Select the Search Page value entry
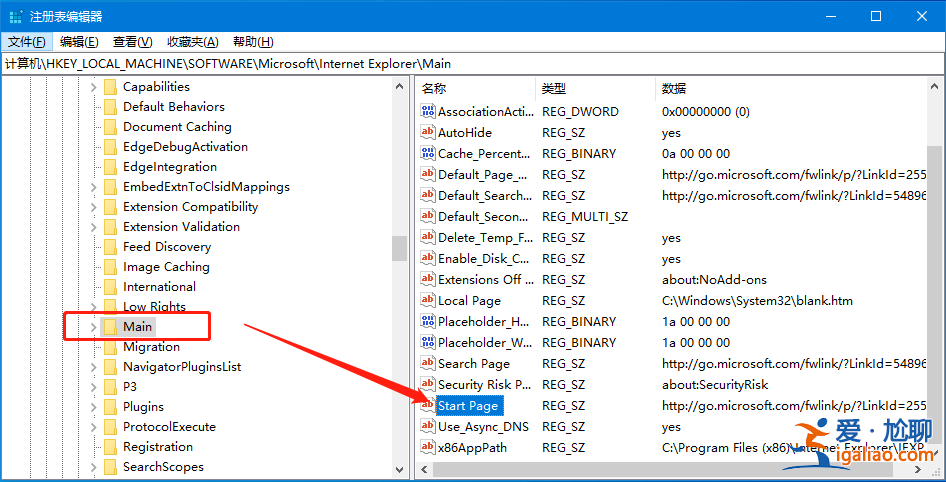946x482 pixels. point(473,364)
